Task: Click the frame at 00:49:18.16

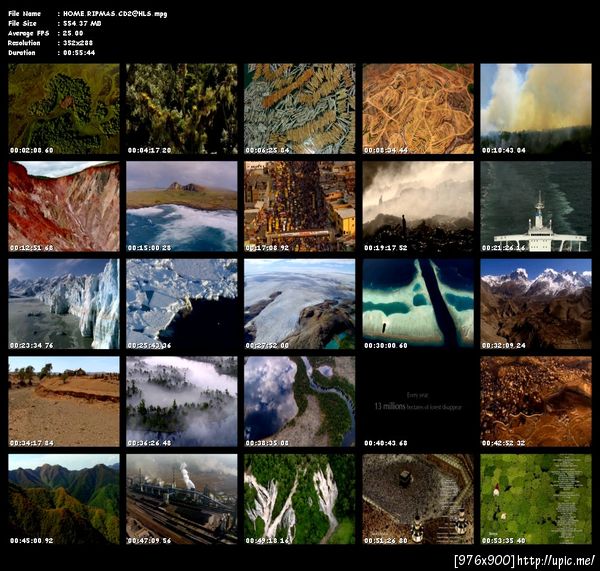Action: tap(300, 499)
